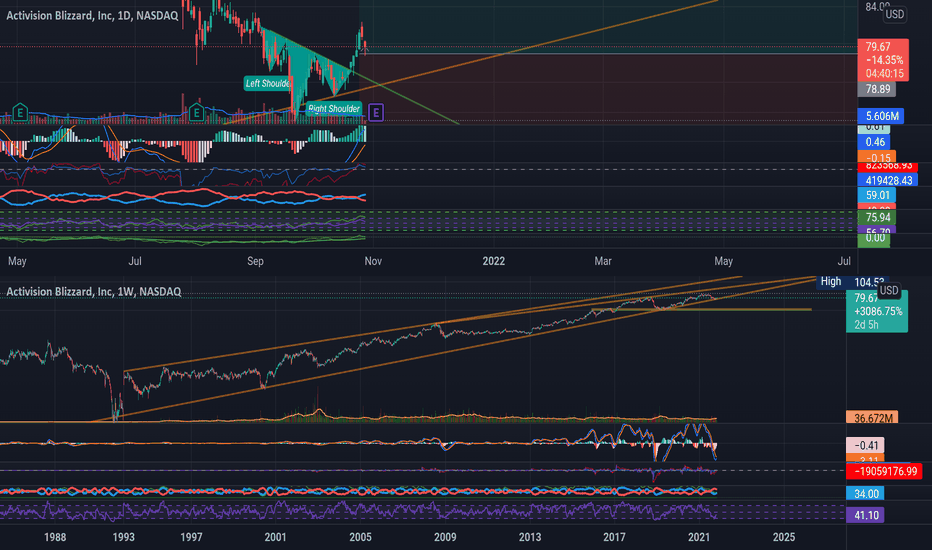Screen dimensions: 932x550
Task: Click the 2013 label on weekly time axis
Action: (x=530, y=537)
